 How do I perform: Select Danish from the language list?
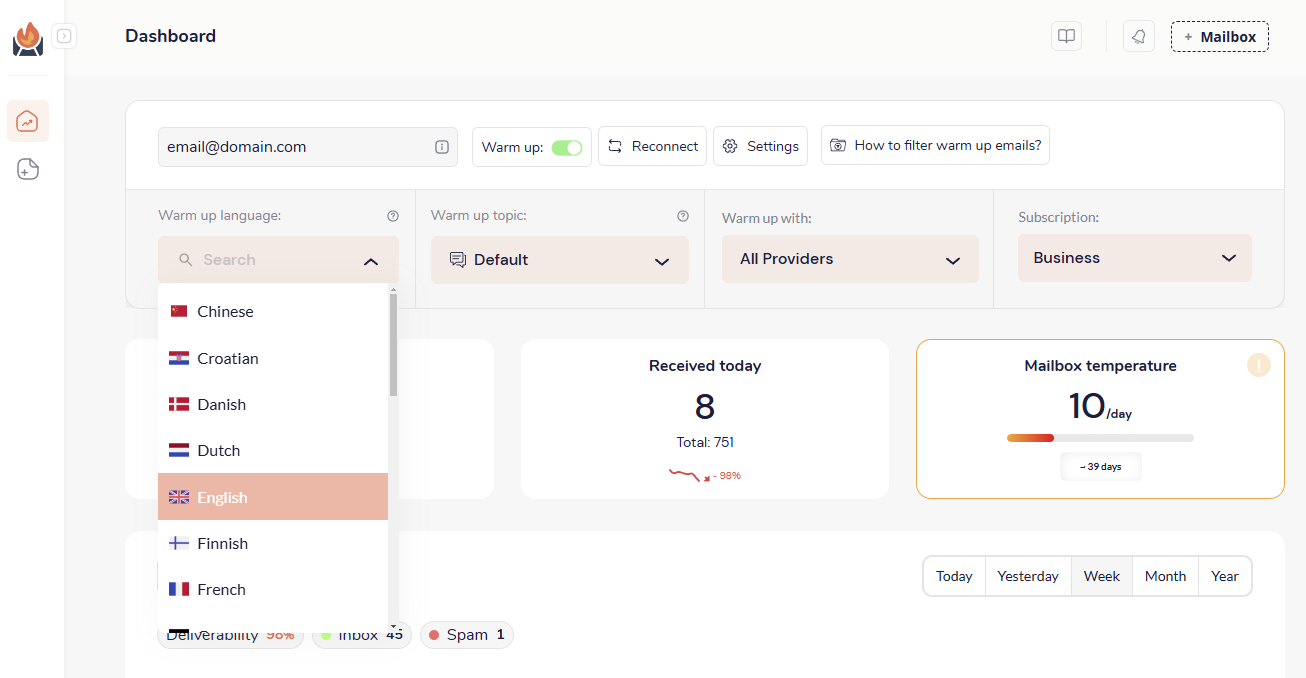(222, 405)
